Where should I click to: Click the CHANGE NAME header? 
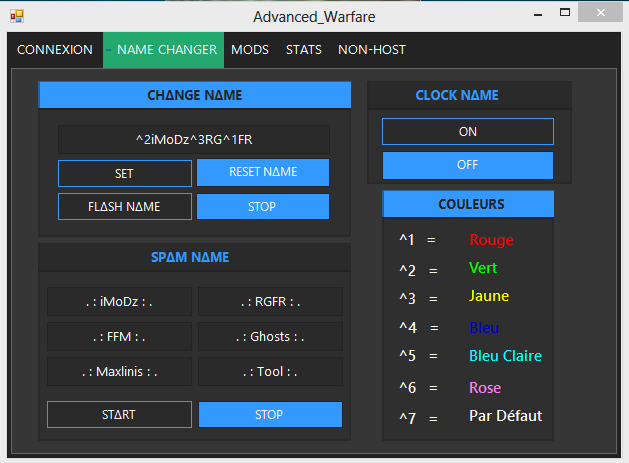click(195, 95)
